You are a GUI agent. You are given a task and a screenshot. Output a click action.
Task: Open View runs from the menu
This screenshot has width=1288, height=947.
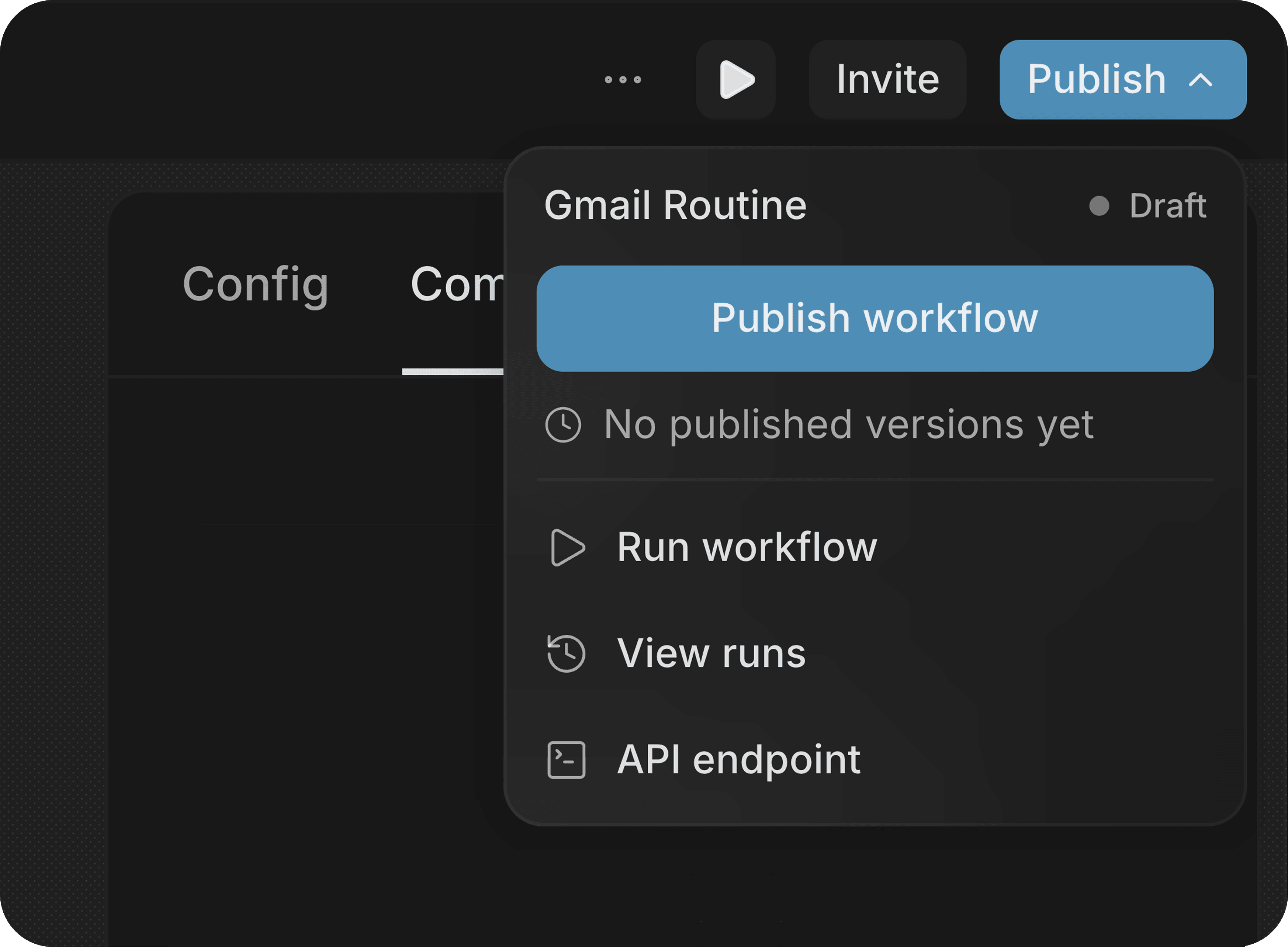tap(875, 653)
